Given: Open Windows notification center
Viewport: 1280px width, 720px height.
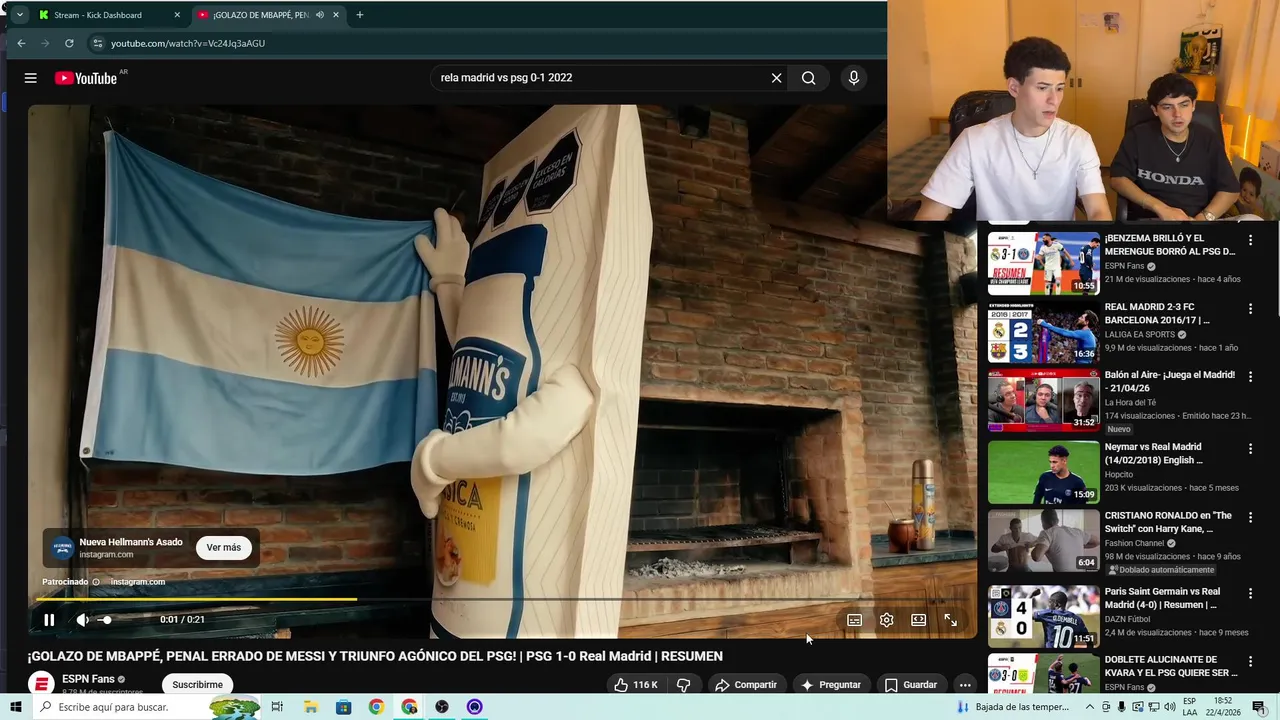Looking at the screenshot, I should click(x=1258, y=707).
